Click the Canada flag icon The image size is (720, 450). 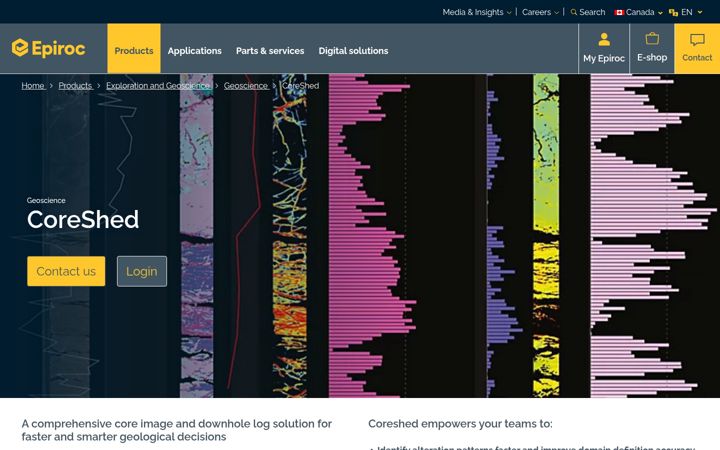coord(619,12)
